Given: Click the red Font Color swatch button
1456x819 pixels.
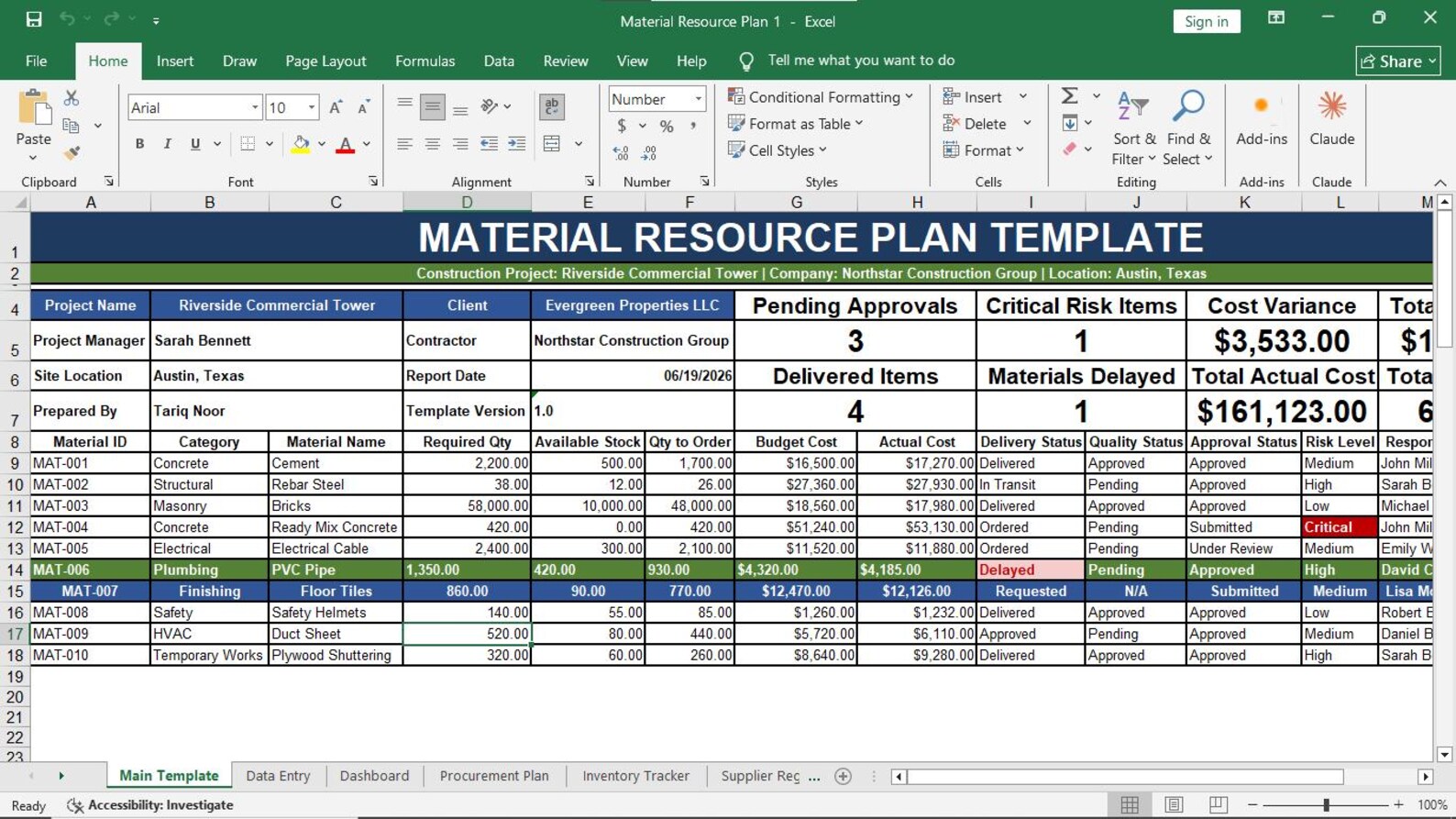Looking at the screenshot, I should pyautogui.click(x=346, y=144).
